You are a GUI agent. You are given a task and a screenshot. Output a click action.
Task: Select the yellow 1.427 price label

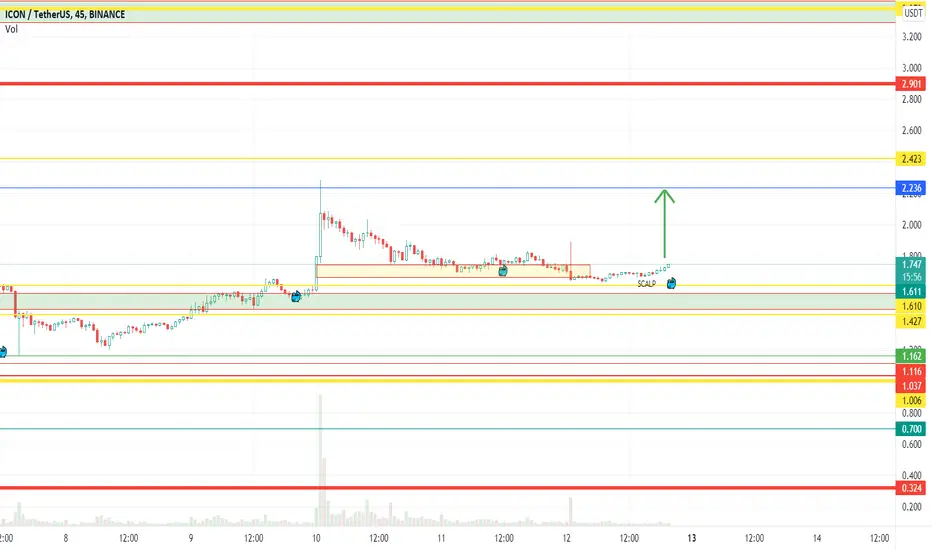tap(911, 322)
